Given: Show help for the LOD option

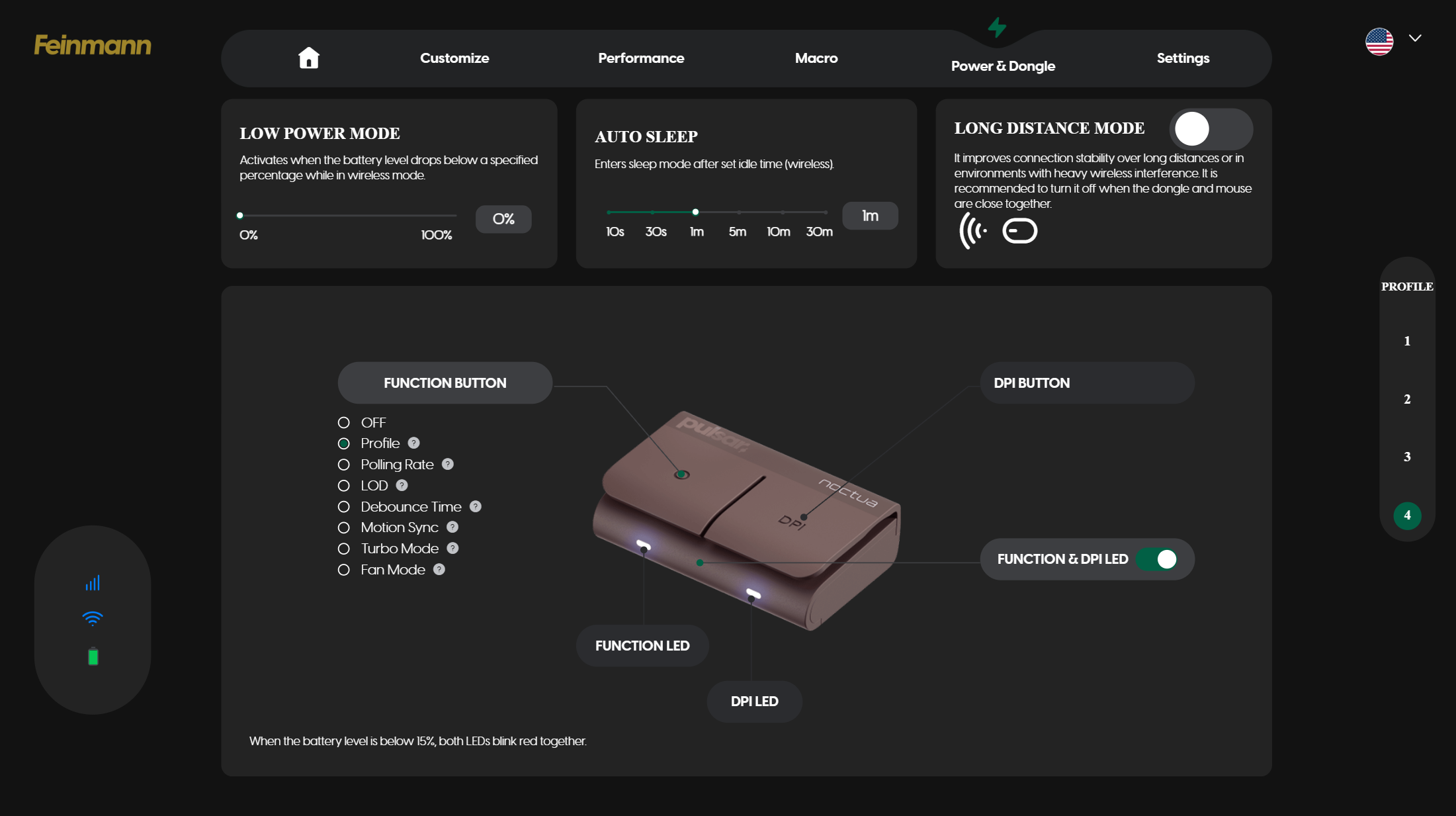Looking at the screenshot, I should point(402,485).
